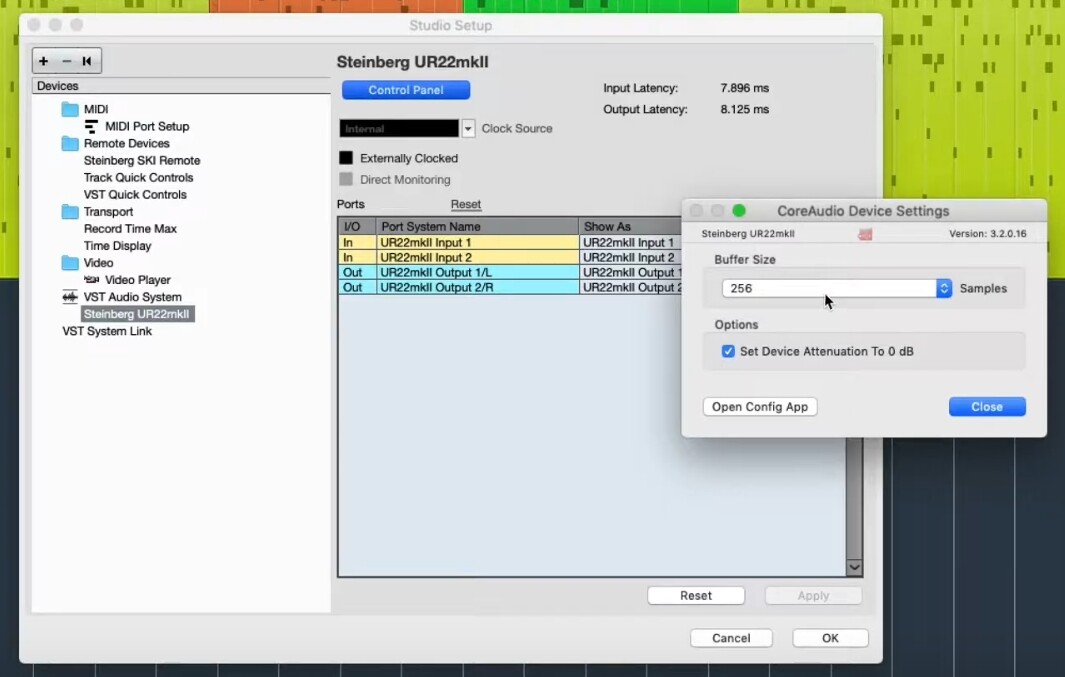
Task: Select Video Player entry
Action: (x=138, y=280)
